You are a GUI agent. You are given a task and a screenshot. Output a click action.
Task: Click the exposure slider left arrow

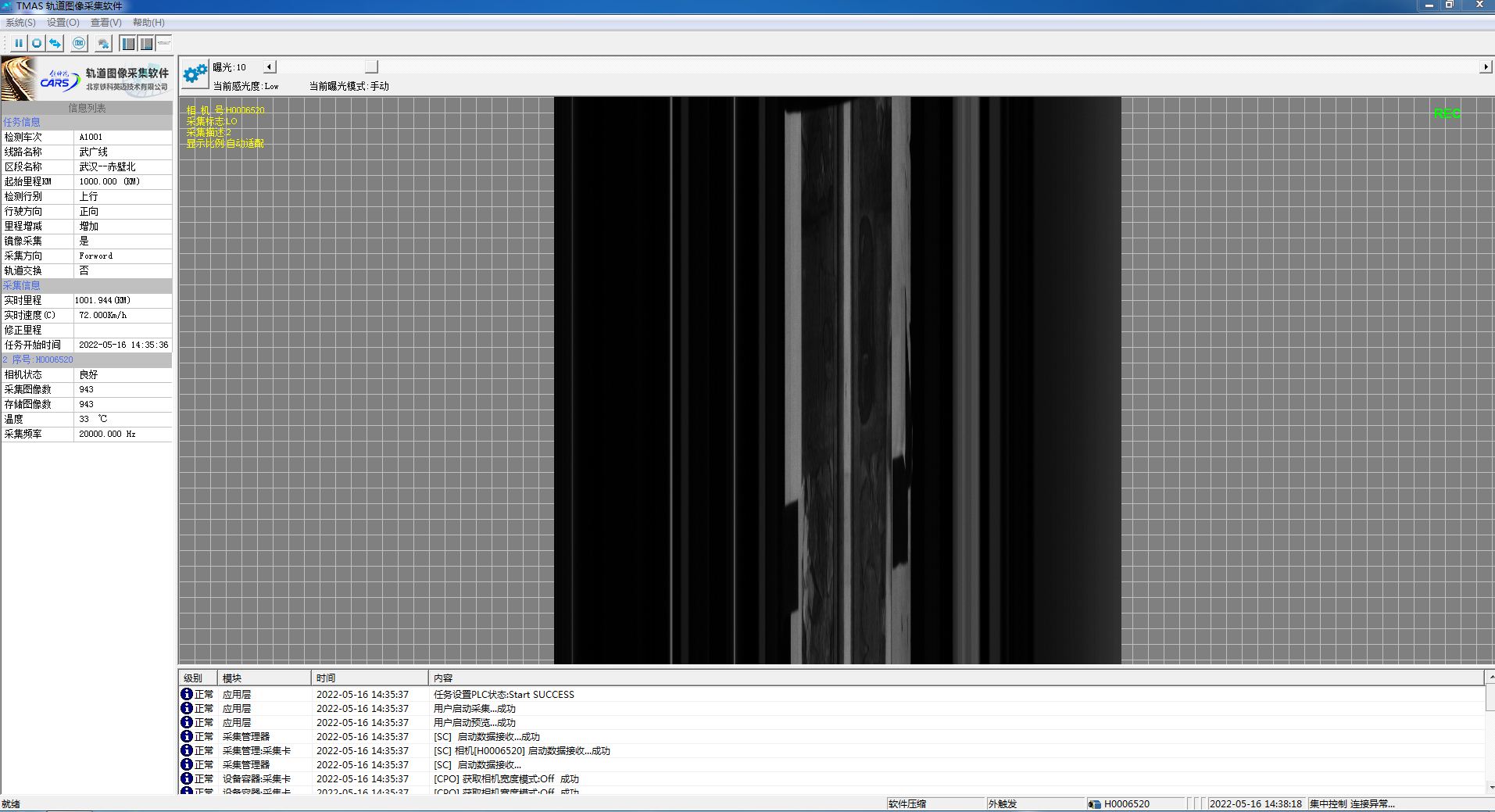click(270, 67)
